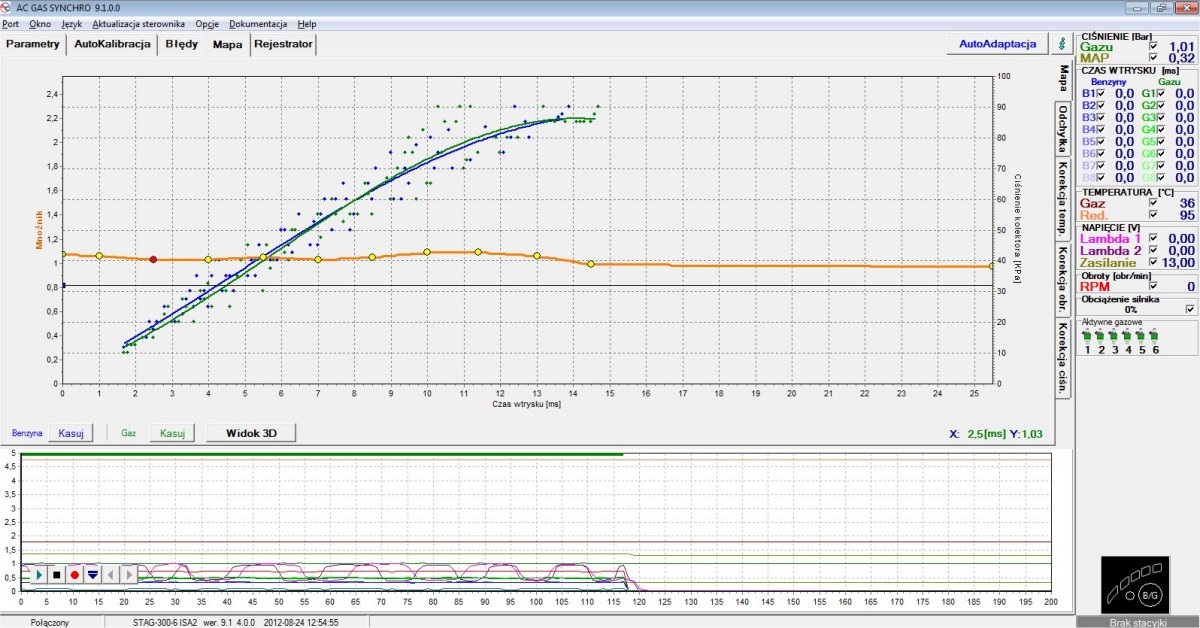Toggle the Red. temperature checkbox
Viewport: 1200px width, 628px height.
tap(1154, 214)
